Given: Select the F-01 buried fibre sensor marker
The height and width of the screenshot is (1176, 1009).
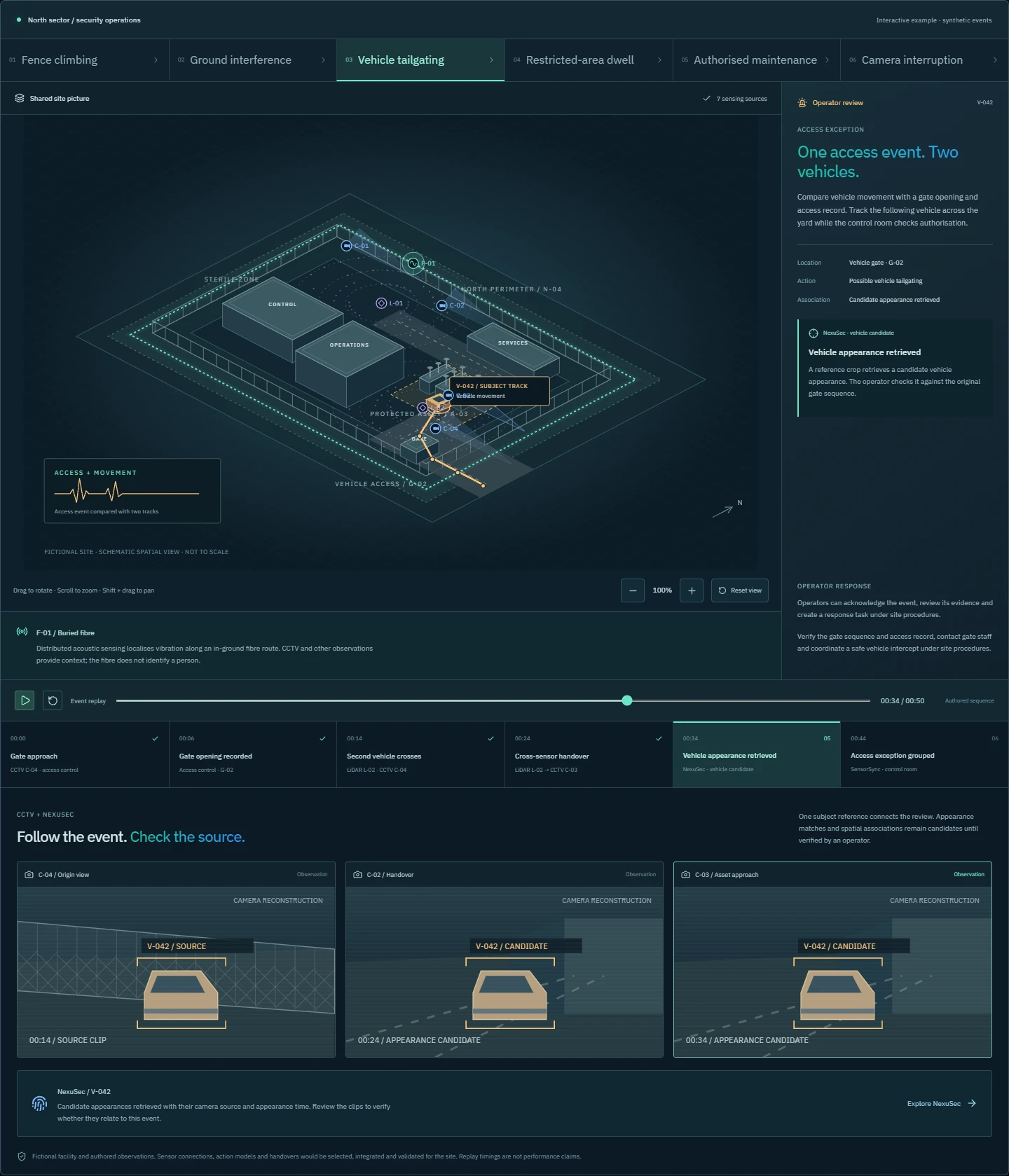Looking at the screenshot, I should point(413,263).
